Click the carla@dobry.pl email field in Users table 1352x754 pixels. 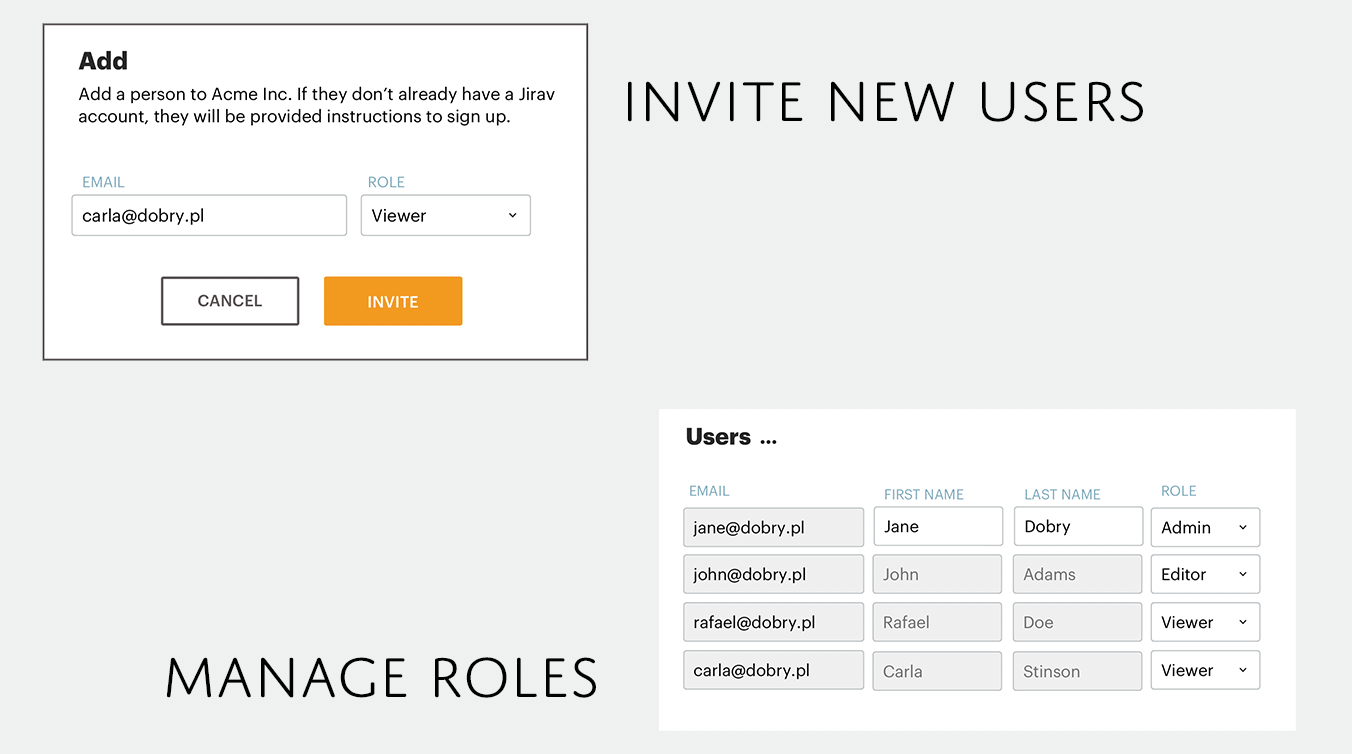(773, 670)
